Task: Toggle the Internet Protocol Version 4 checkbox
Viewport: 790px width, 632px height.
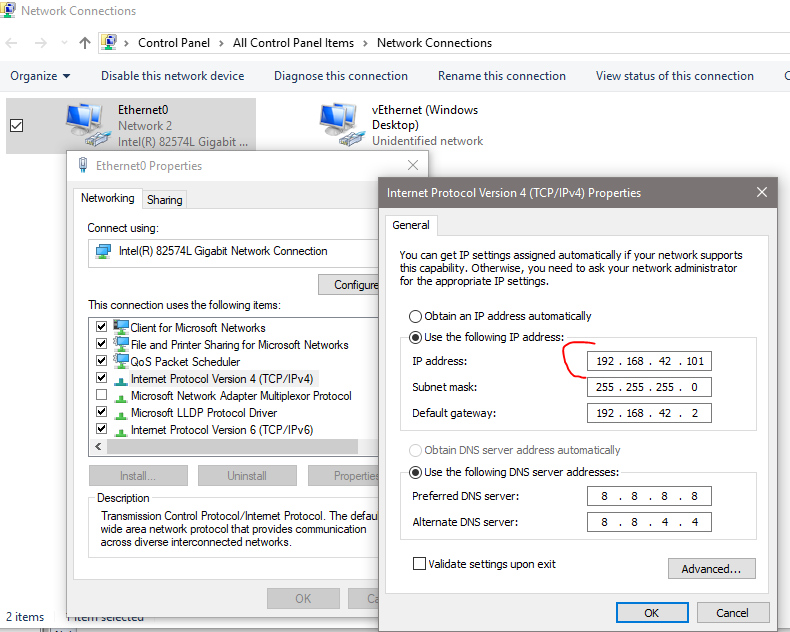Action: tap(101, 377)
